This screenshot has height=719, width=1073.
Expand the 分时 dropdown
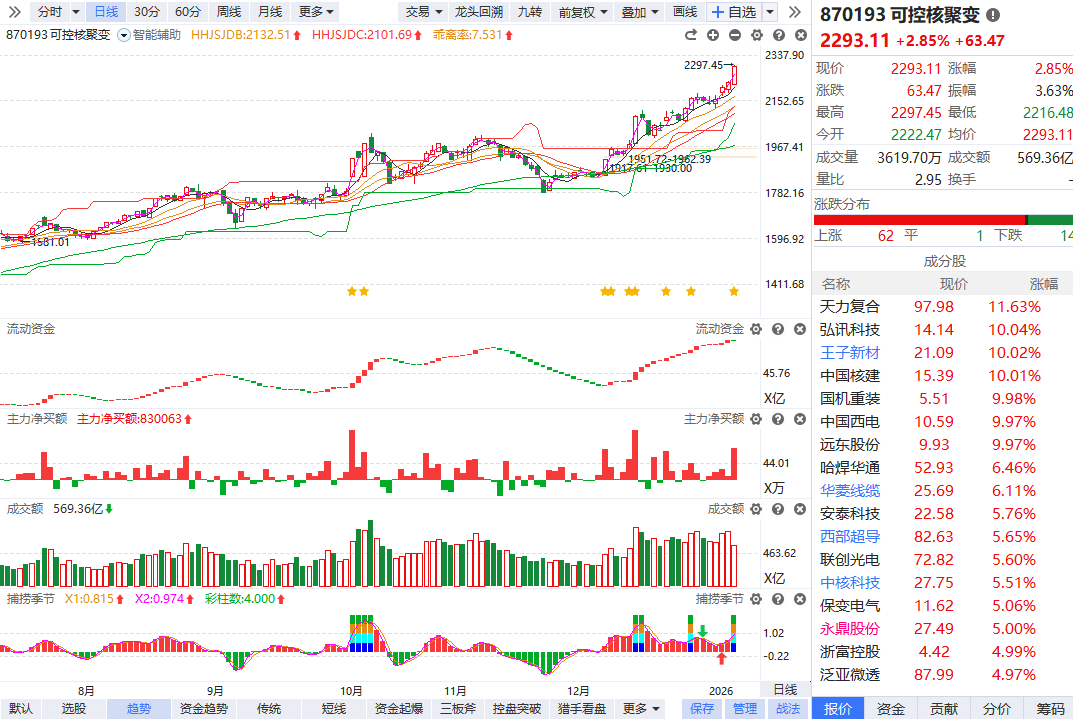55,12
